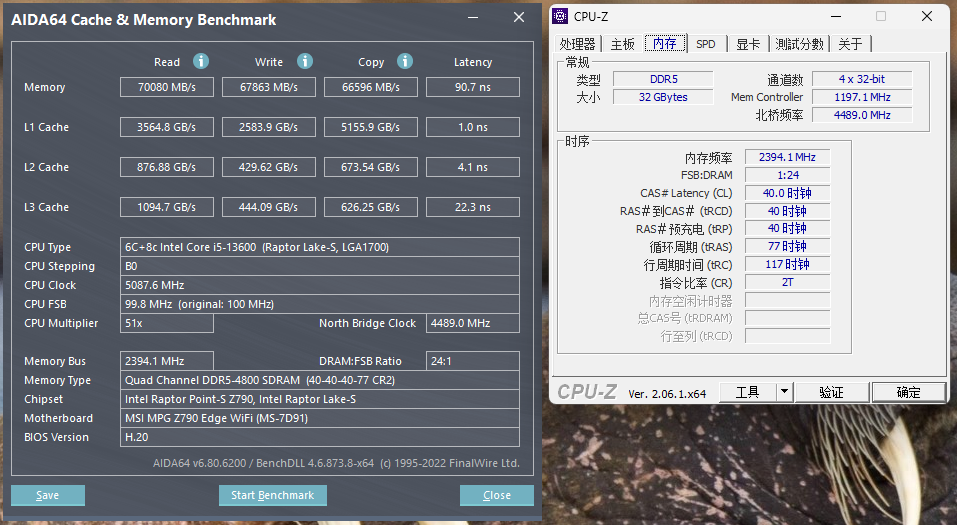The image size is (957, 525).
Task: Click the CPU FSB value 99.8 MHz
Action: (320, 304)
